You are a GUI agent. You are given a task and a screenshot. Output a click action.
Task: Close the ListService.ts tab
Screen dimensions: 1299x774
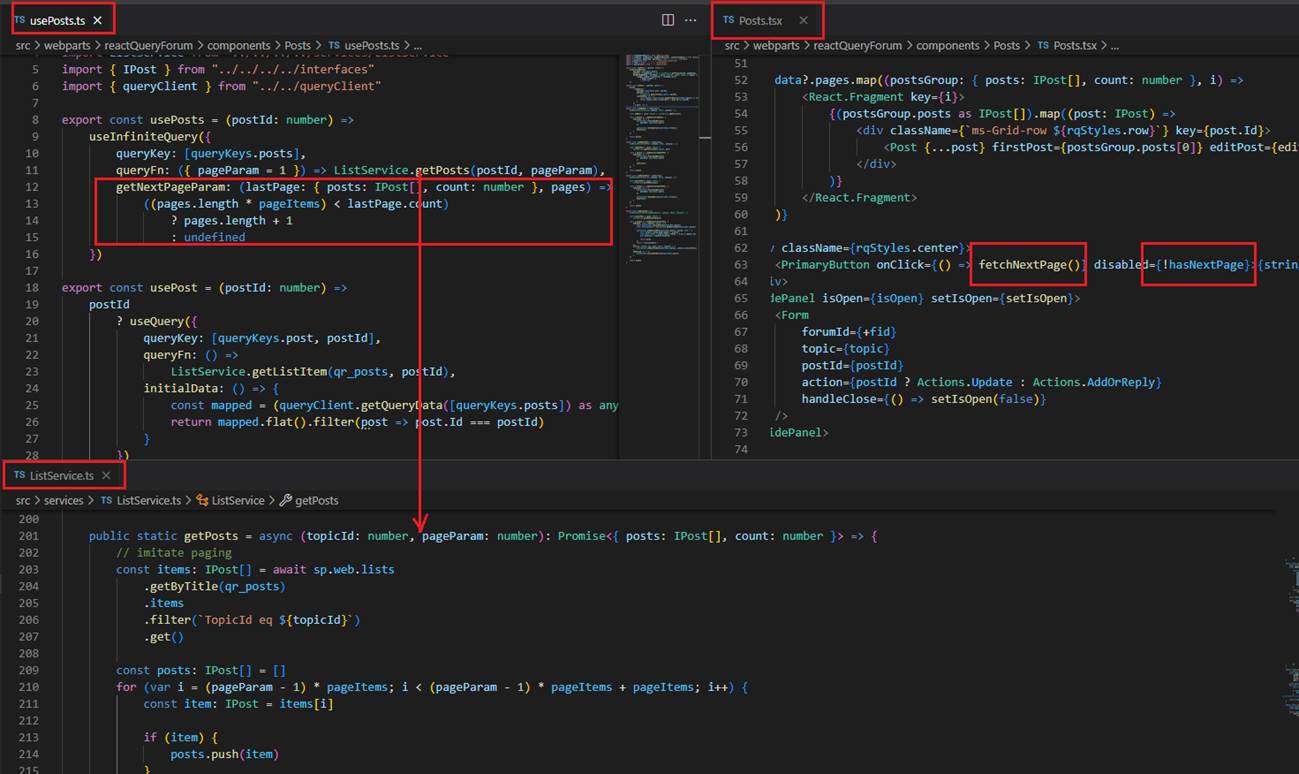point(106,475)
